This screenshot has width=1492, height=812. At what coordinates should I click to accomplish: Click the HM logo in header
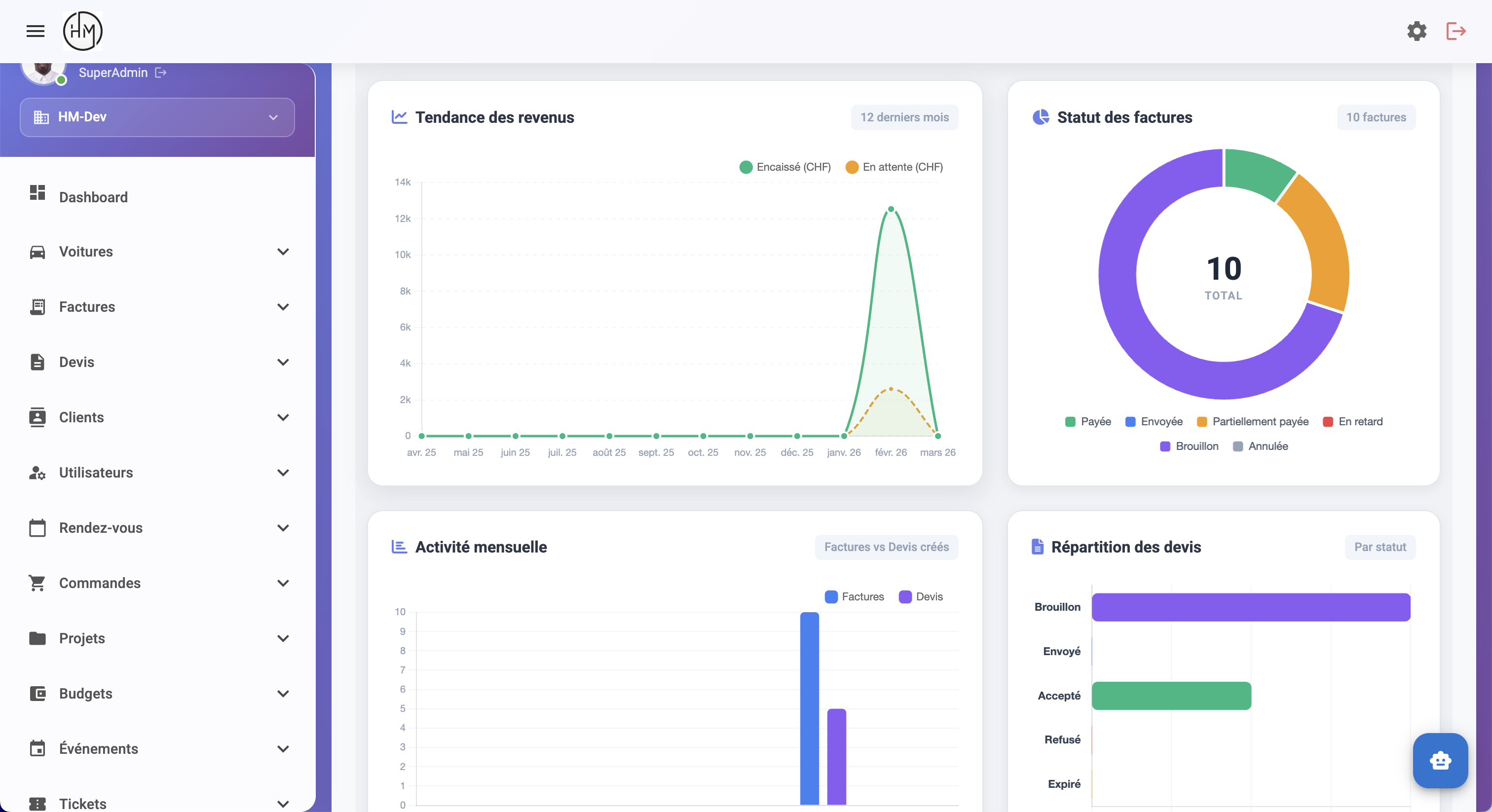[x=83, y=31]
